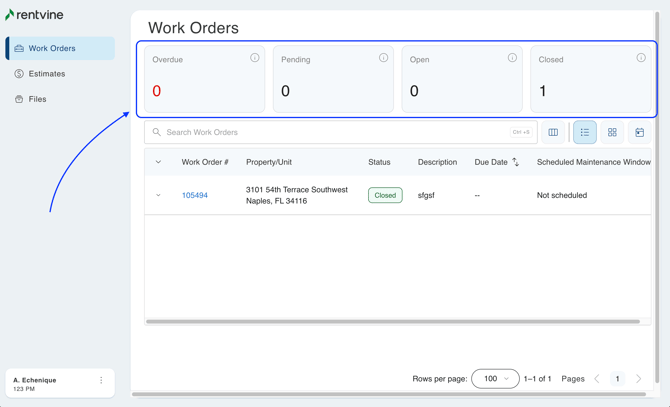The width and height of the screenshot is (670, 407).
Task: Switch to grid card view
Action: tap(612, 132)
